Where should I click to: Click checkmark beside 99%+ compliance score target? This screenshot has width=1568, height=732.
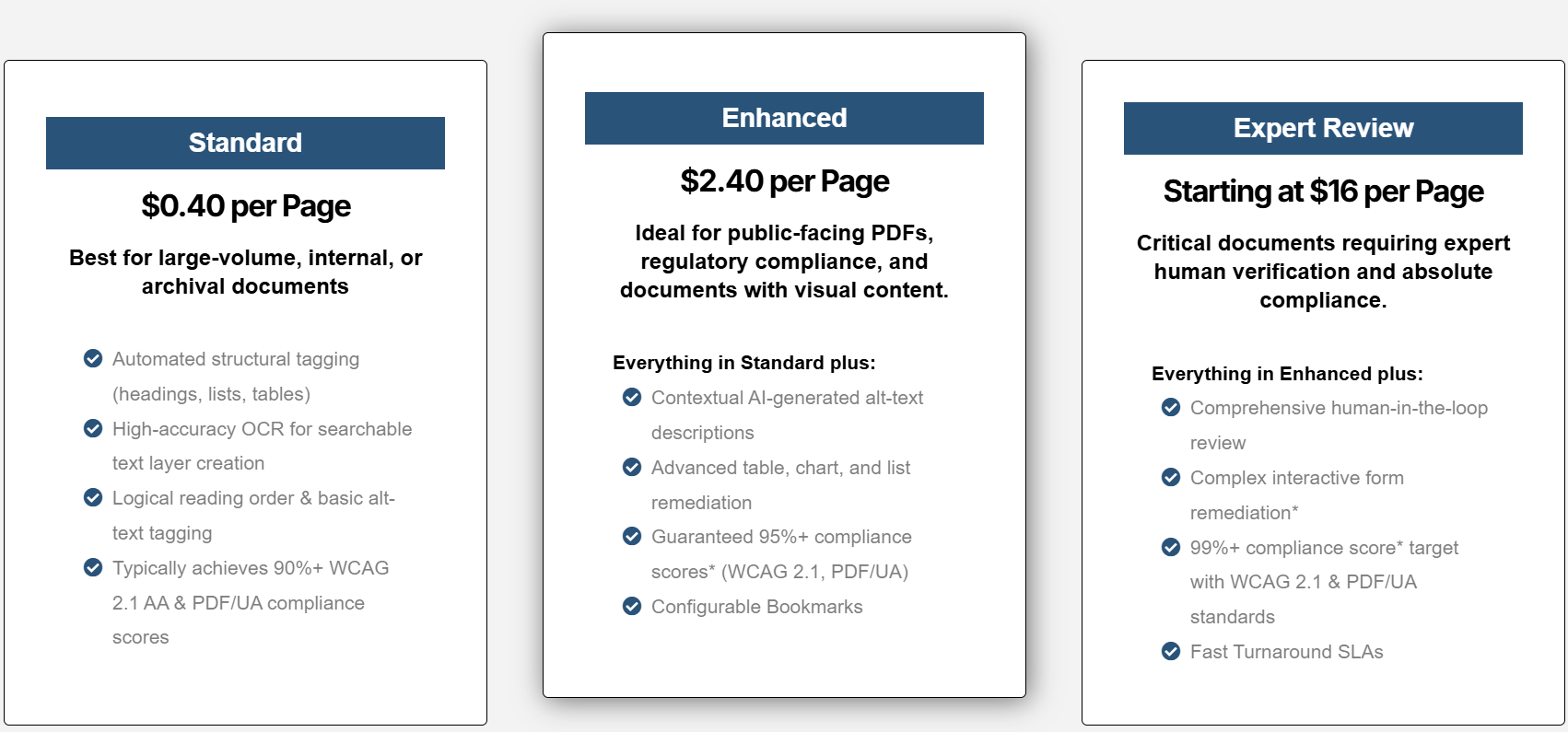pyautogui.click(x=1171, y=547)
